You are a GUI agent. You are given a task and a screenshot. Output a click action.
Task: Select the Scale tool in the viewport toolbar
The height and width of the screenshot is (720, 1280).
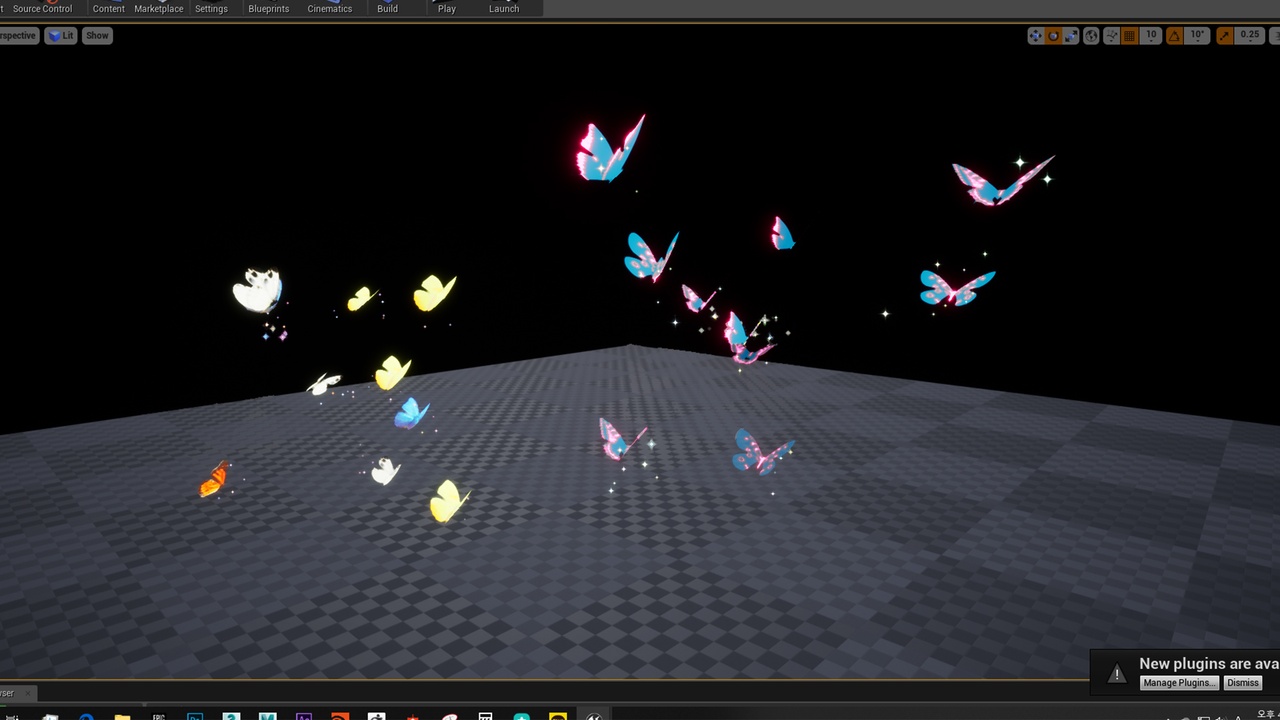point(1071,35)
